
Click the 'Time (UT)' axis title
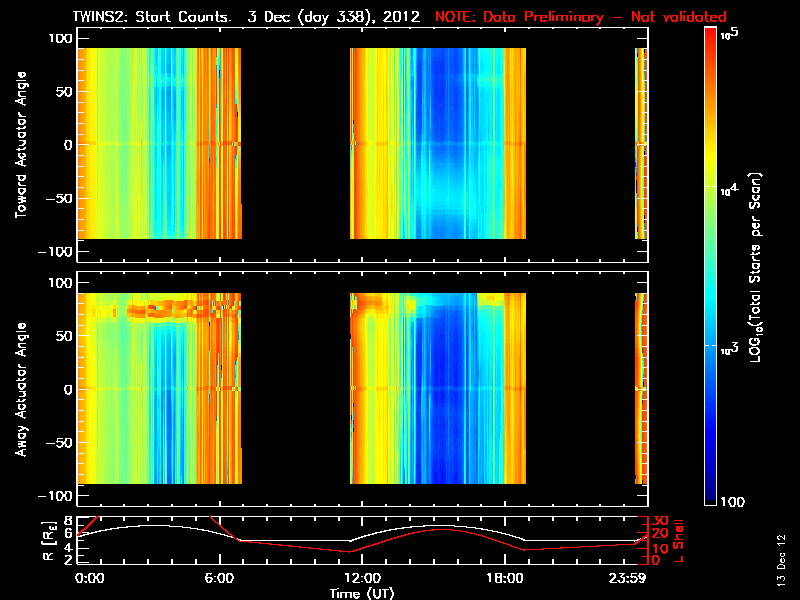(x=362, y=592)
